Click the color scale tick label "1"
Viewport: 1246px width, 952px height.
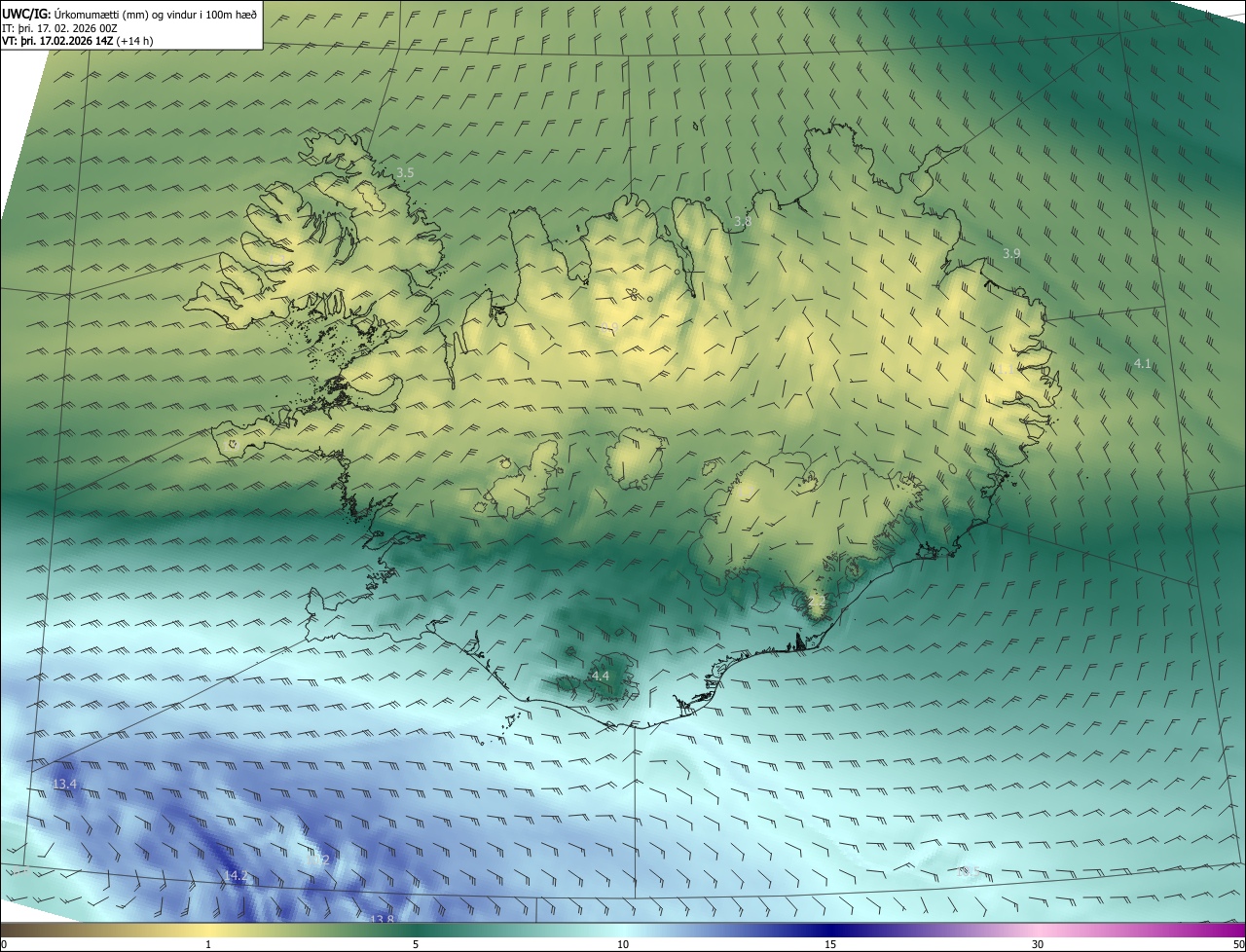(208, 944)
